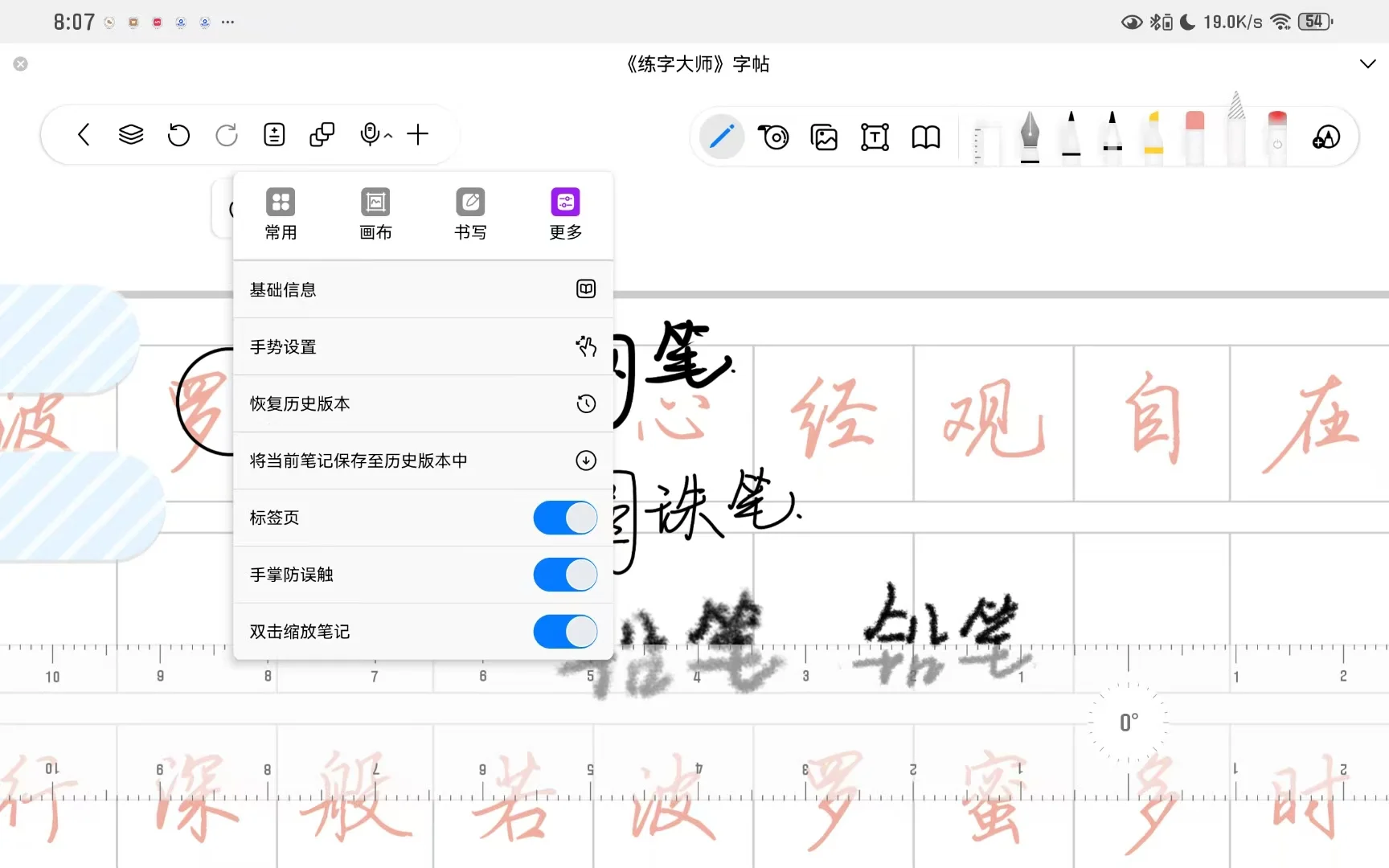Pick the fountain pen tool

pyautogui.click(x=1030, y=137)
